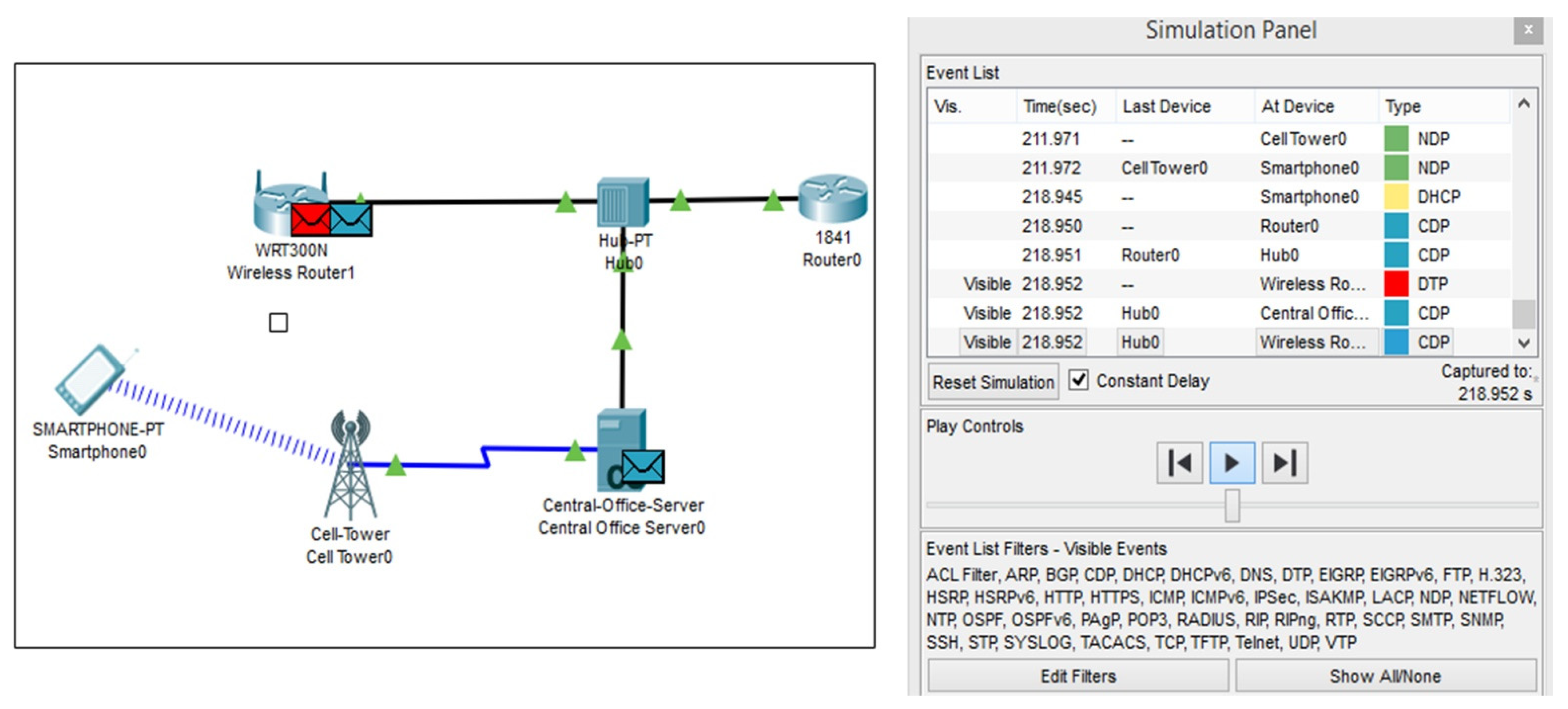Click the play speed slider handle
Viewport: 1568px width, 709px height.
tap(1232, 505)
